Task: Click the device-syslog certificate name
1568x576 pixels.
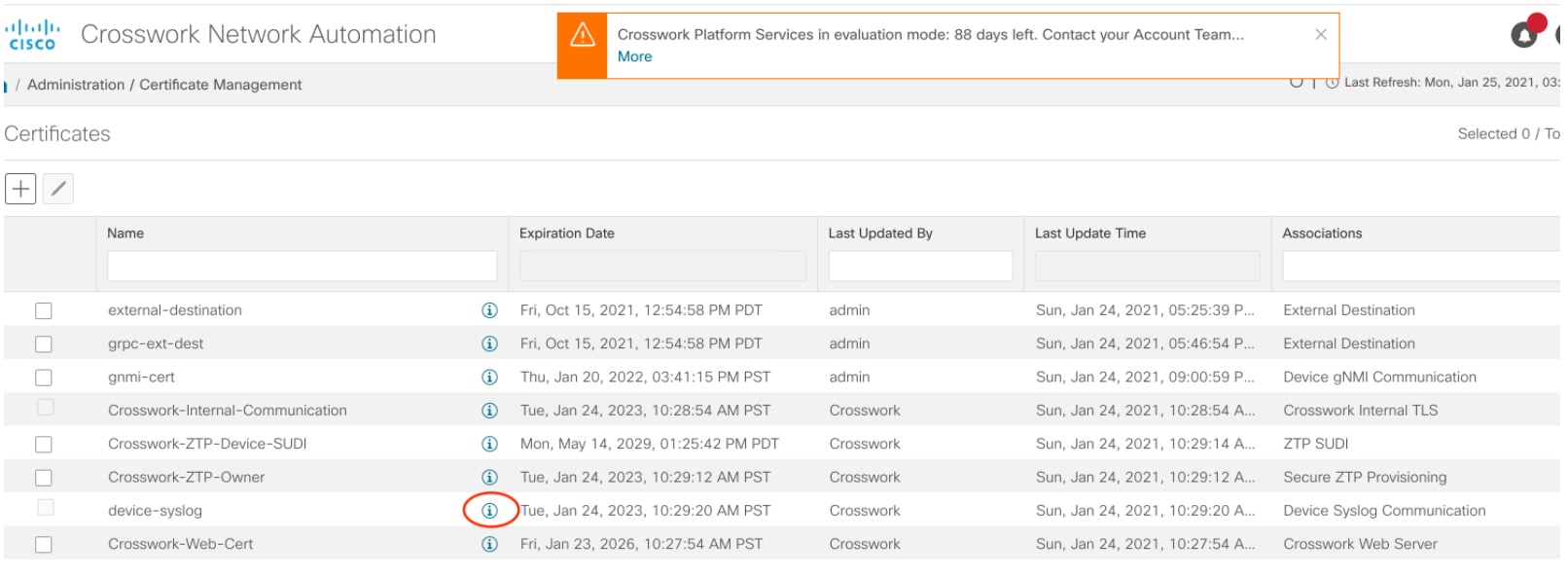Action: pos(155,511)
